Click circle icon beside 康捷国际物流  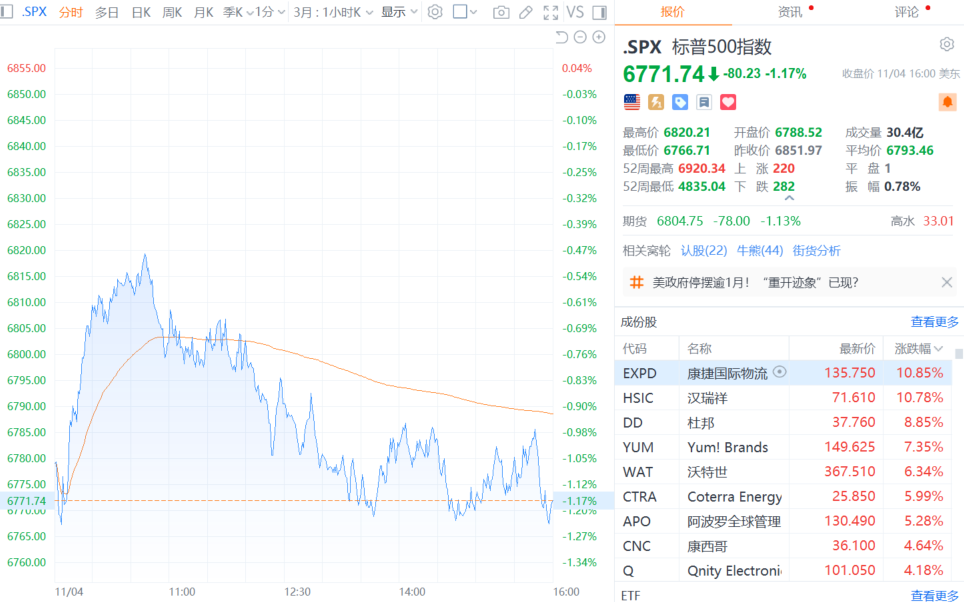click(x=780, y=372)
